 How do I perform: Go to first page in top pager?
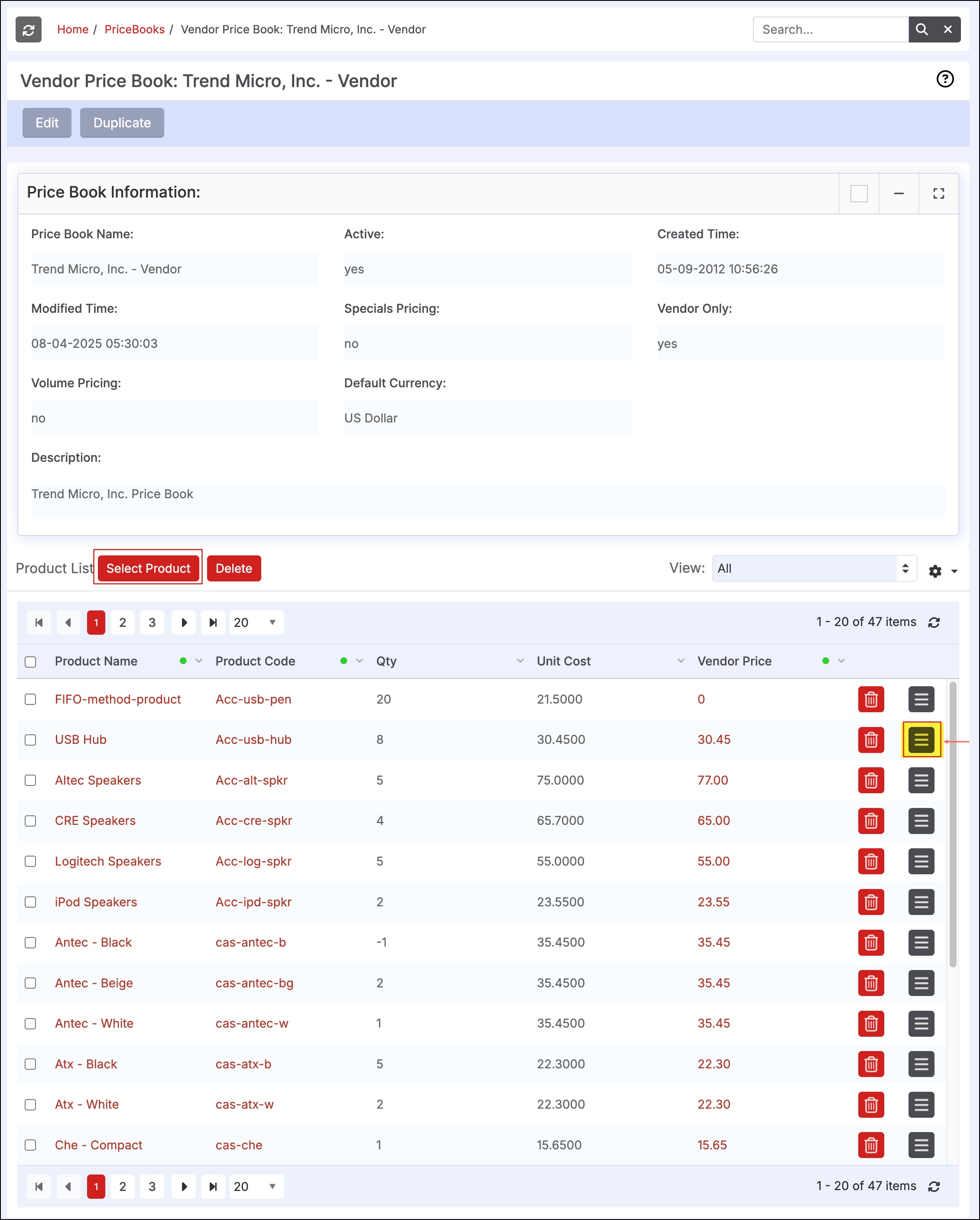pyautogui.click(x=39, y=623)
